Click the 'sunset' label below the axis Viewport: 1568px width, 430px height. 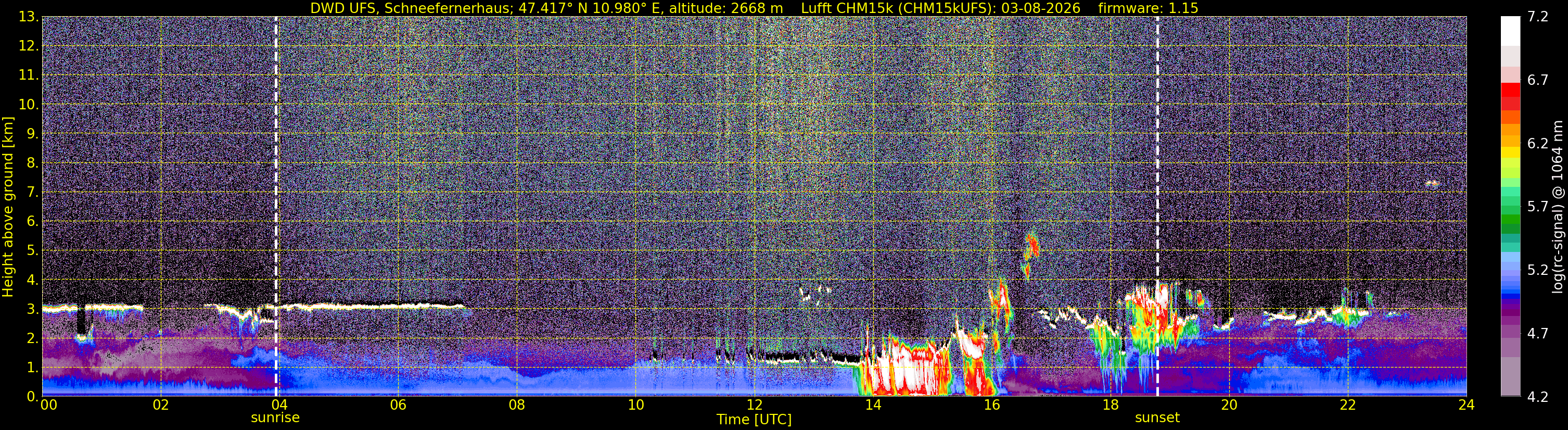[1157, 418]
